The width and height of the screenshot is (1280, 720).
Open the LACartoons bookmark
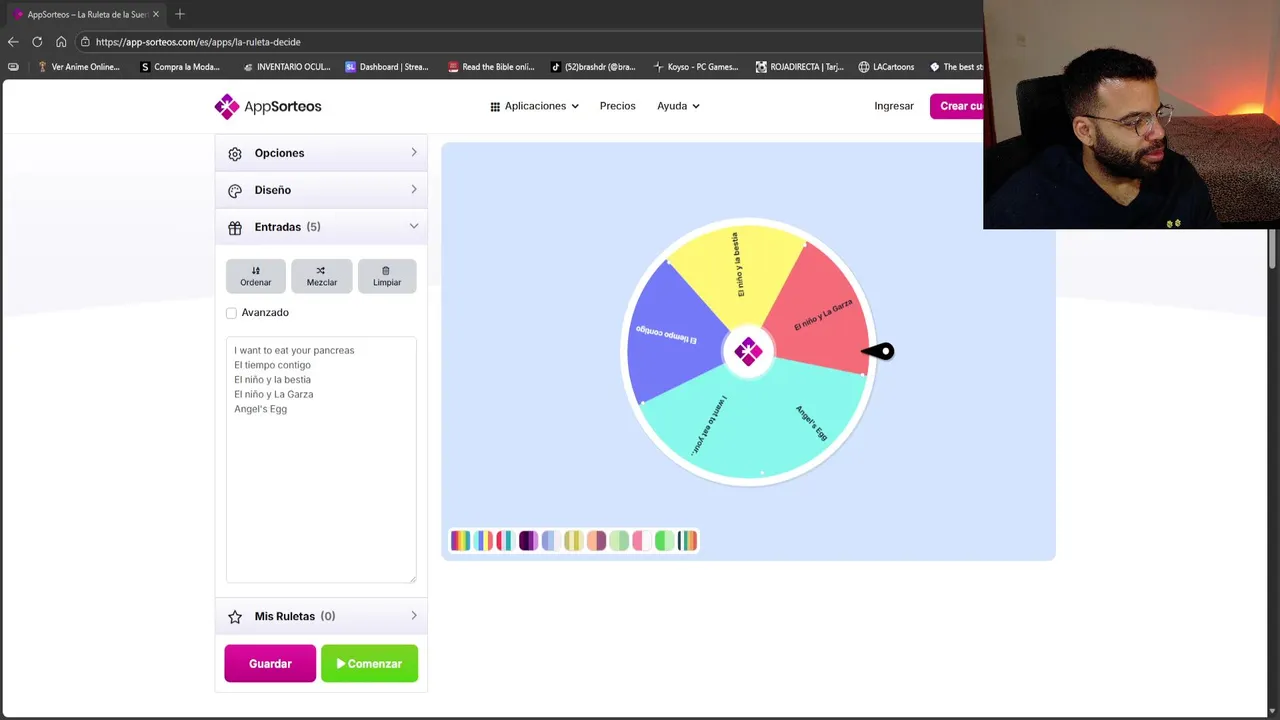click(x=886, y=67)
